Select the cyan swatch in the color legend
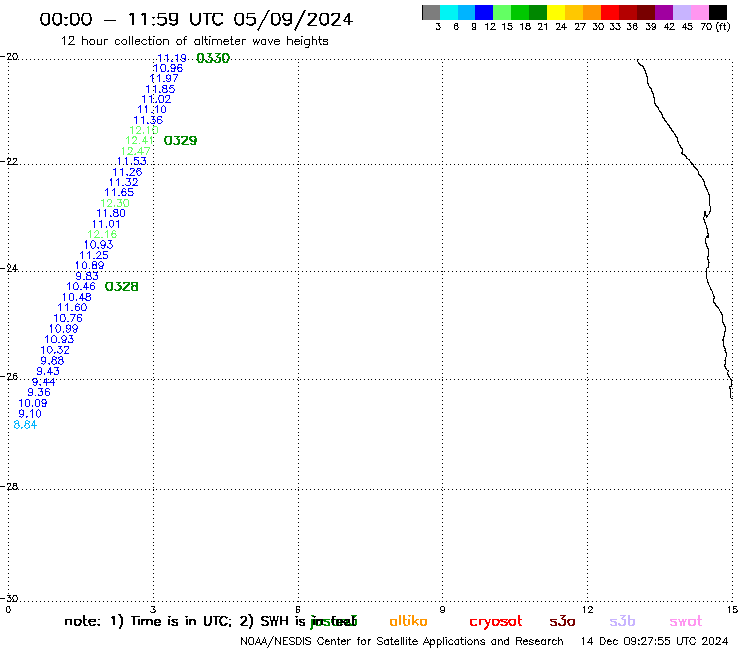The height and width of the screenshot is (650, 740). point(449,12)
